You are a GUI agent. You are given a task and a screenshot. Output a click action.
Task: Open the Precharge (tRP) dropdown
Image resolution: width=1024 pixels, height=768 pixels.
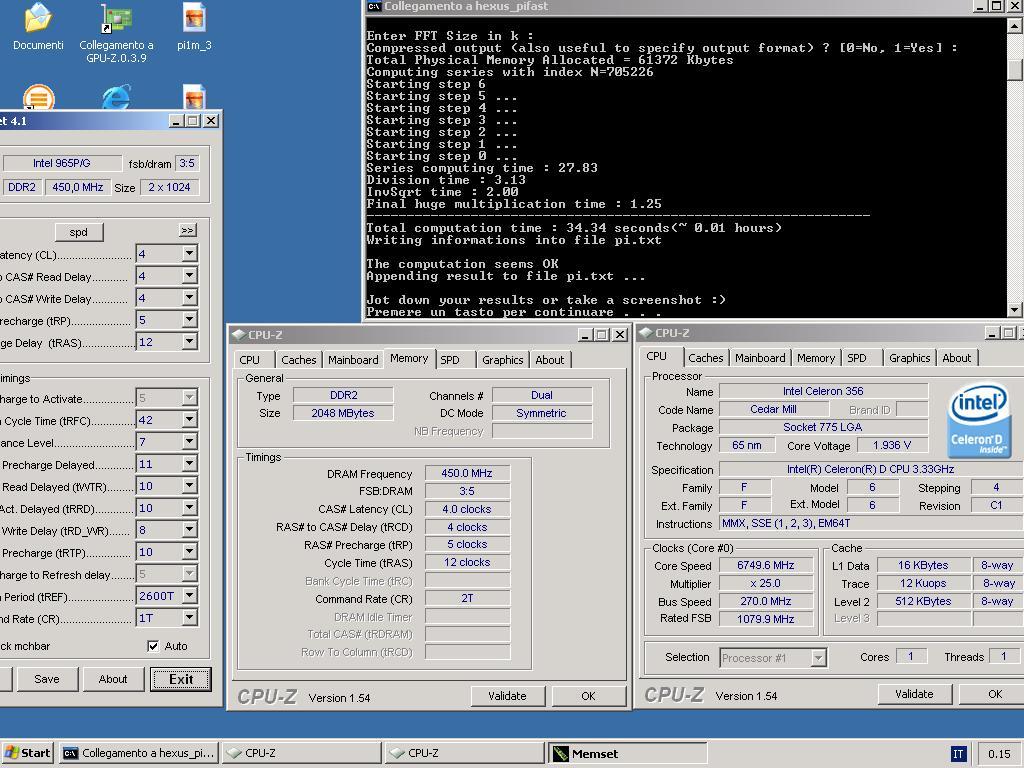[189, 319]
